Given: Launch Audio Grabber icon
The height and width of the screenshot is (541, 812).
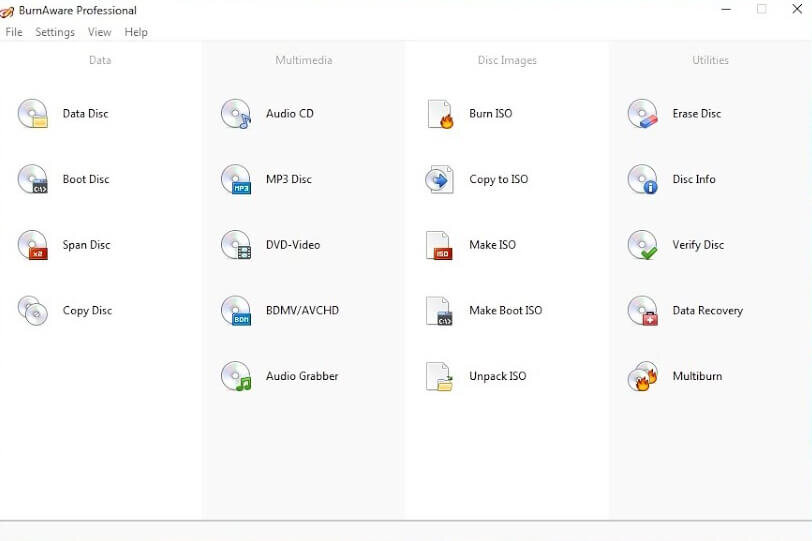Looking at the screenshot, I should point(236,376).
